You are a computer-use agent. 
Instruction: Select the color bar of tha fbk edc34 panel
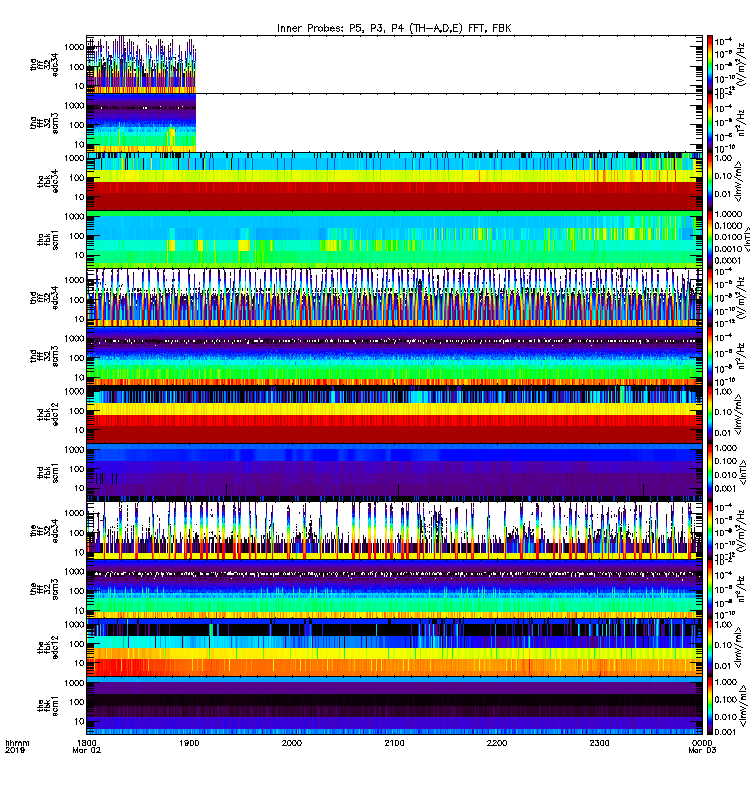pyautogui.click(x=709, y=181)
